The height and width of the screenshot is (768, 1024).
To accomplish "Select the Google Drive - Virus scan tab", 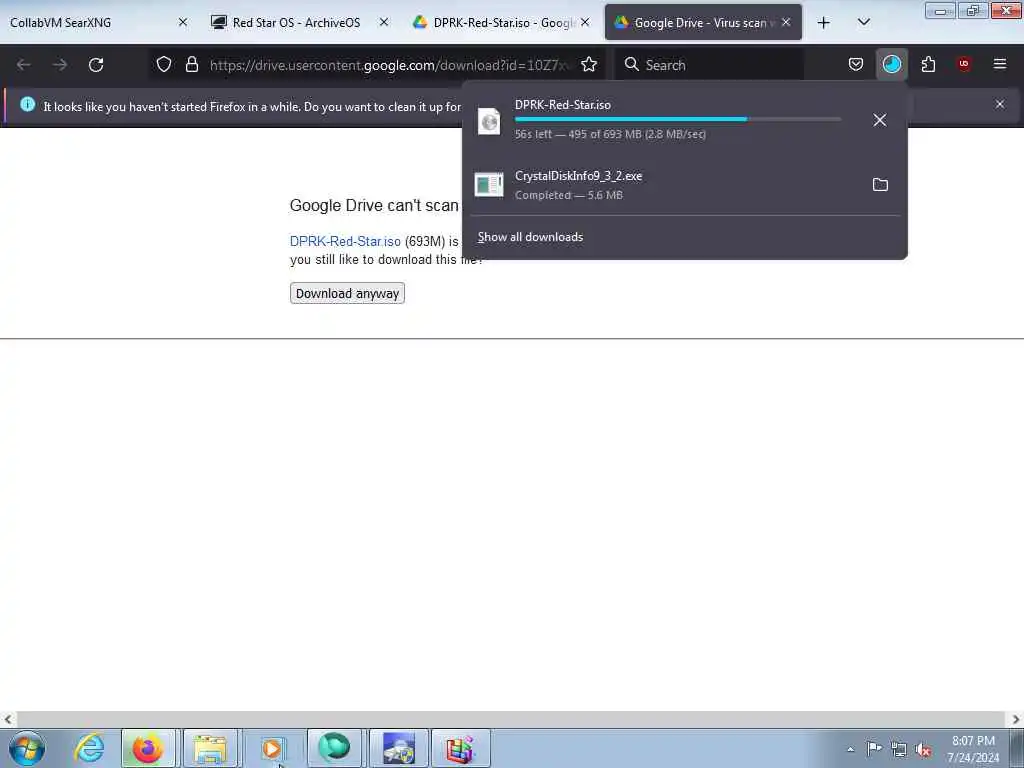I will coord(703,22).
